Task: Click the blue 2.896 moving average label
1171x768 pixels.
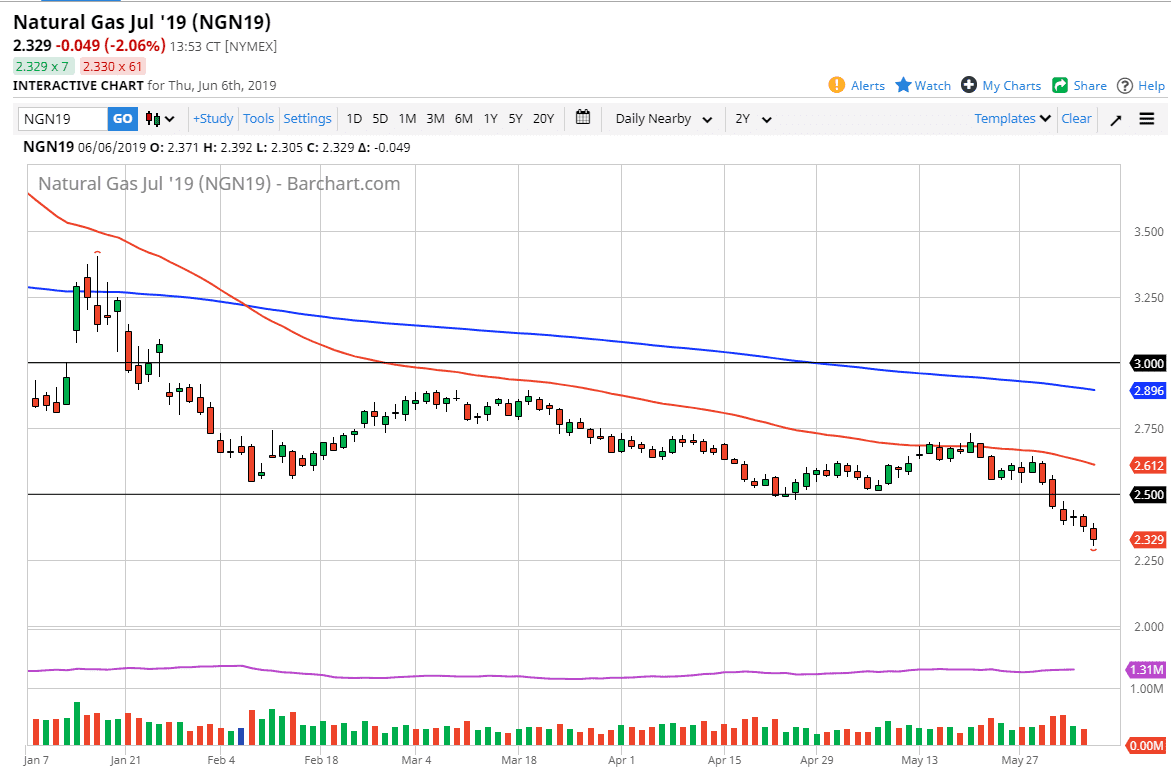Action: (x=1149, y=391)
